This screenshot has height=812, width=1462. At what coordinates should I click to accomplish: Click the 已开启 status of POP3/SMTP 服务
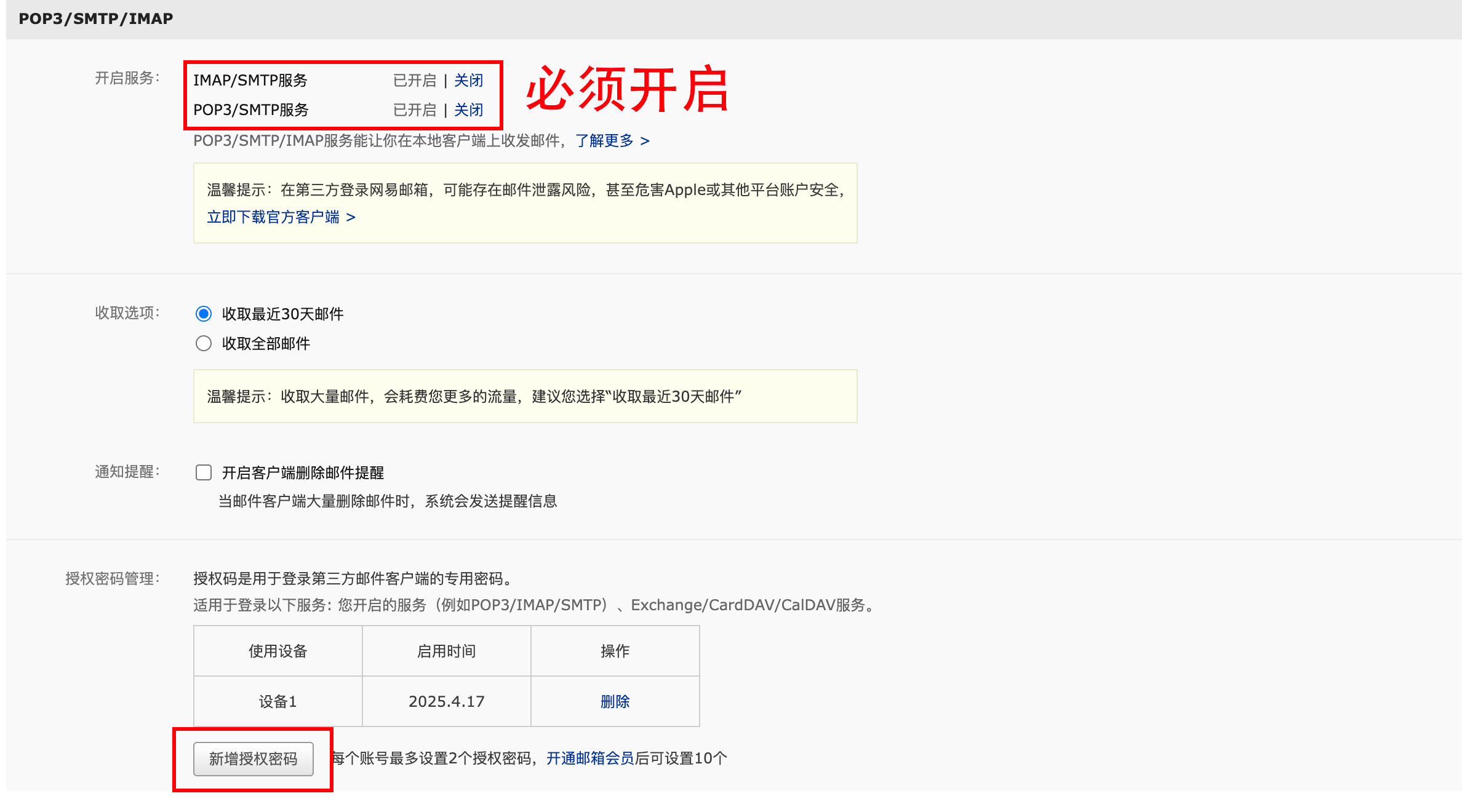[413, 110]
